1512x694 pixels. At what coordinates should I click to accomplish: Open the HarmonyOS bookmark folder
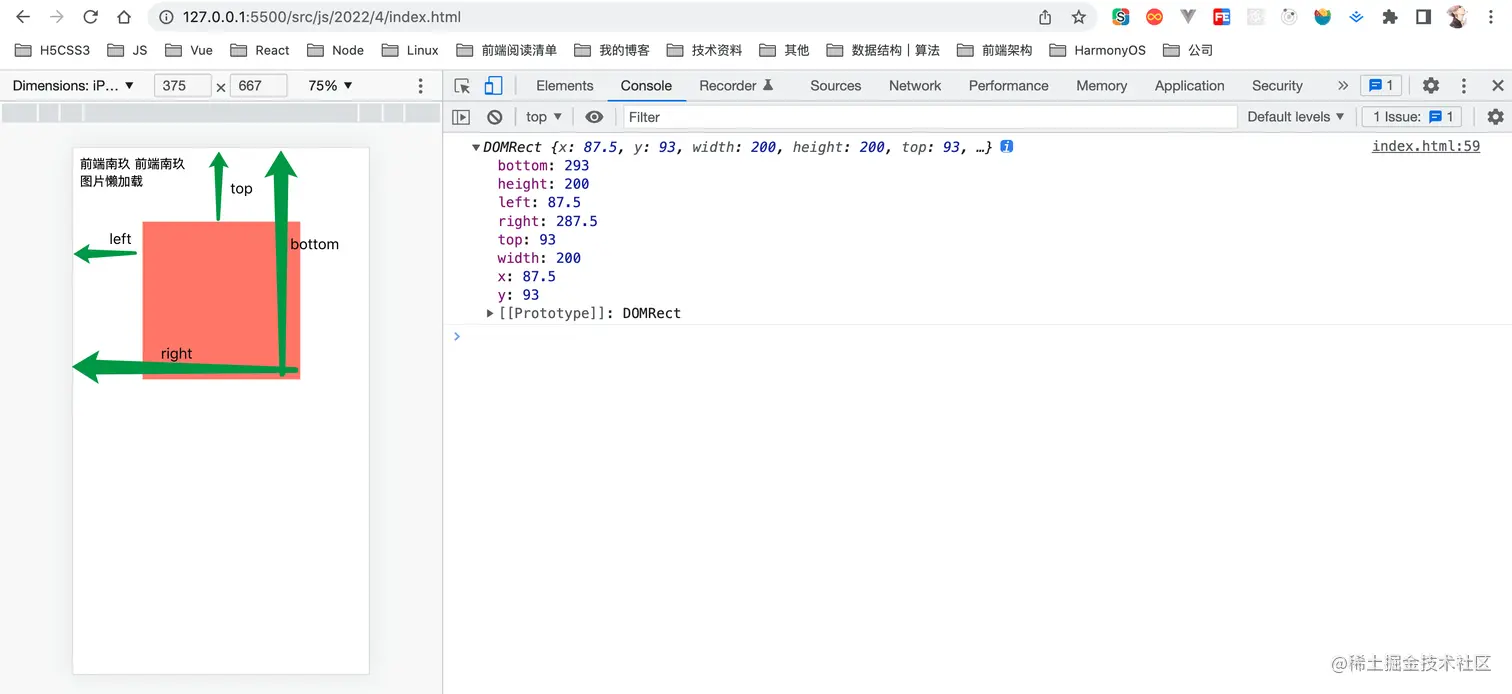point(1097,50)
